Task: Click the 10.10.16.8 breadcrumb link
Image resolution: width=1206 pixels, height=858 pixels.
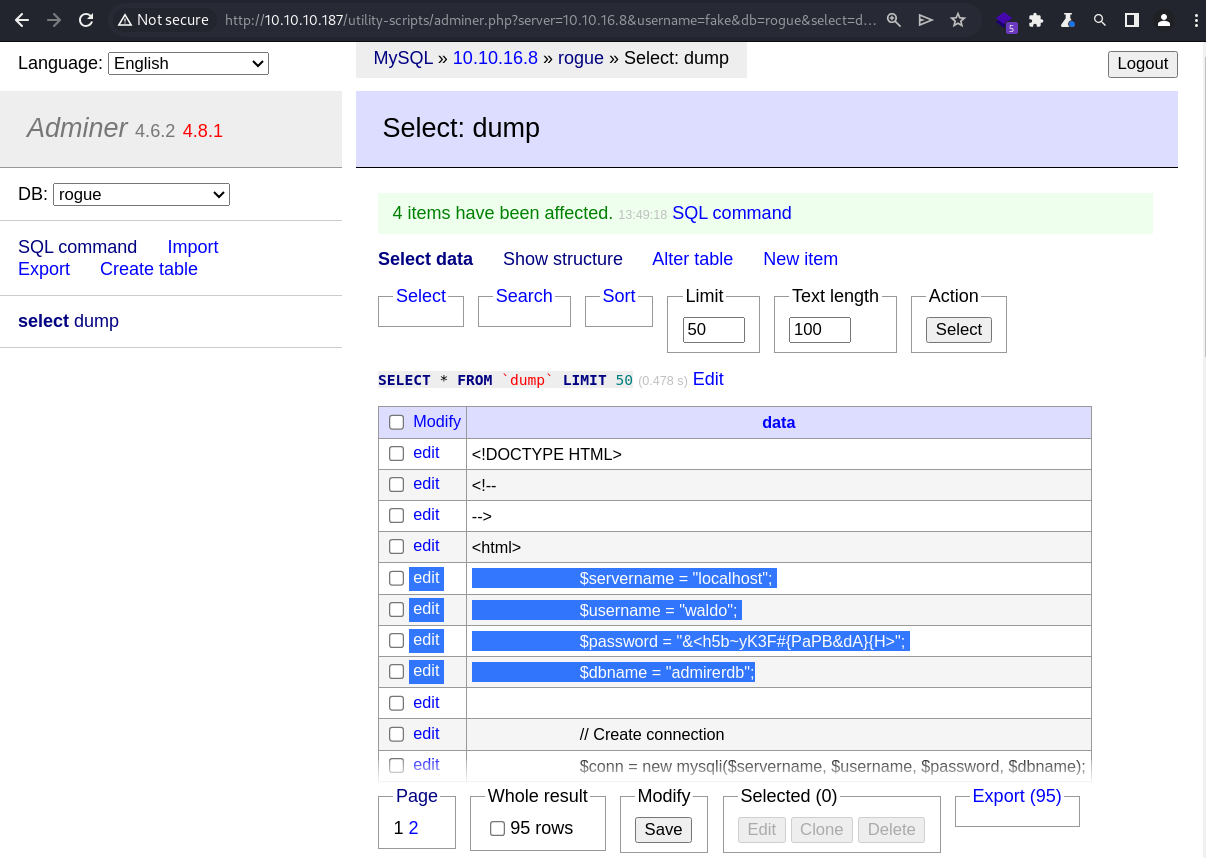Action: 495,58
